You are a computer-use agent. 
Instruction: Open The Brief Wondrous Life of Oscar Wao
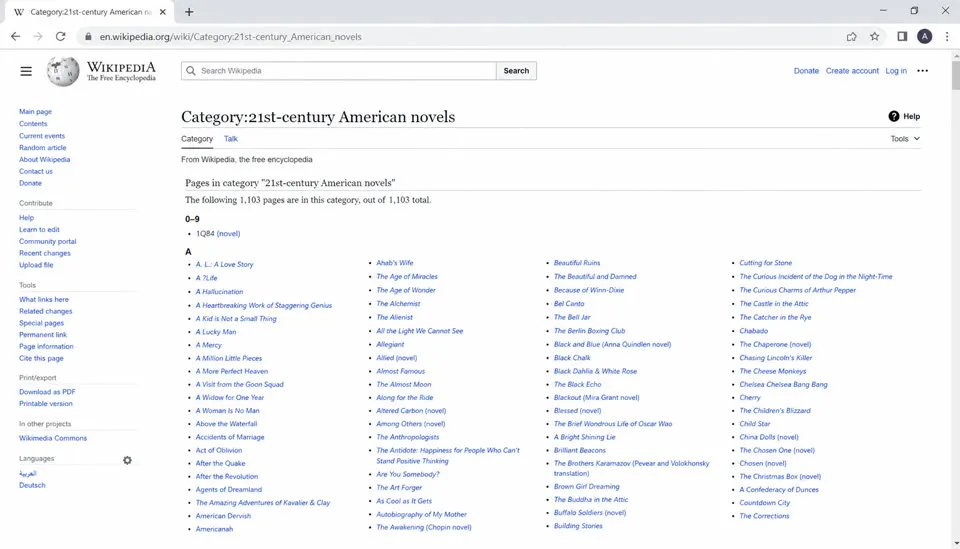pos(613,424)
